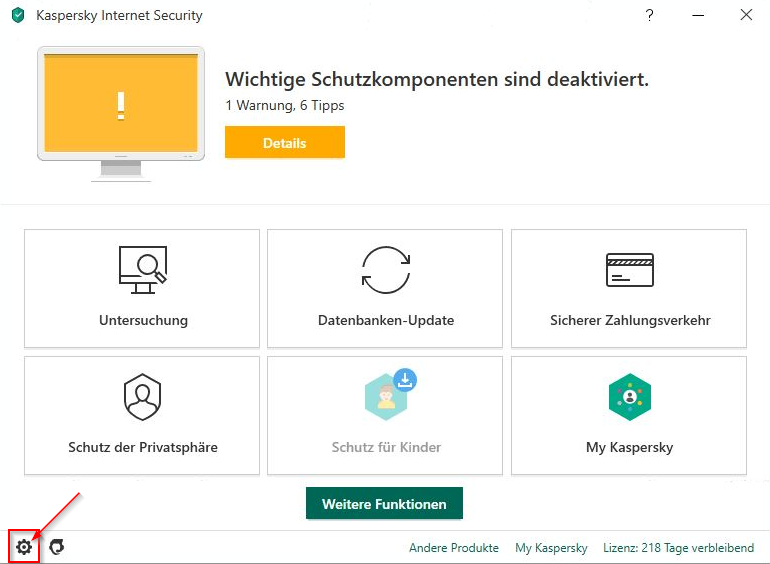
Task: Click the Details button
Action: click(x=285, y=142)
